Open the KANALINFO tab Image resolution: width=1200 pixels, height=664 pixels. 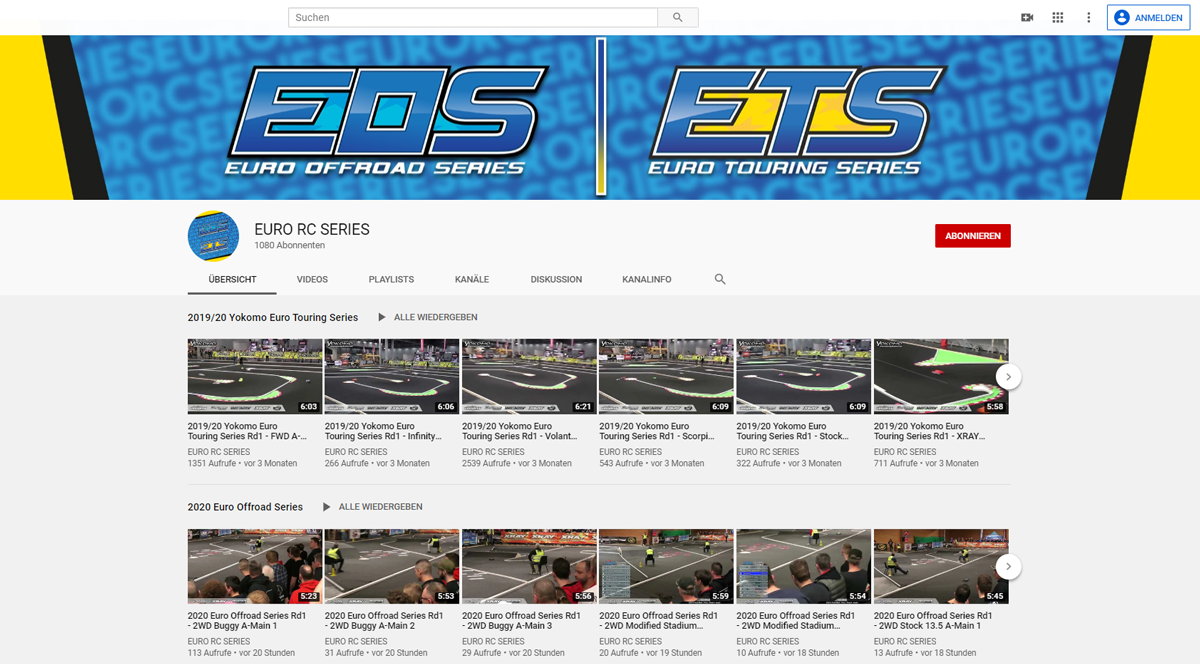[647, 279]
